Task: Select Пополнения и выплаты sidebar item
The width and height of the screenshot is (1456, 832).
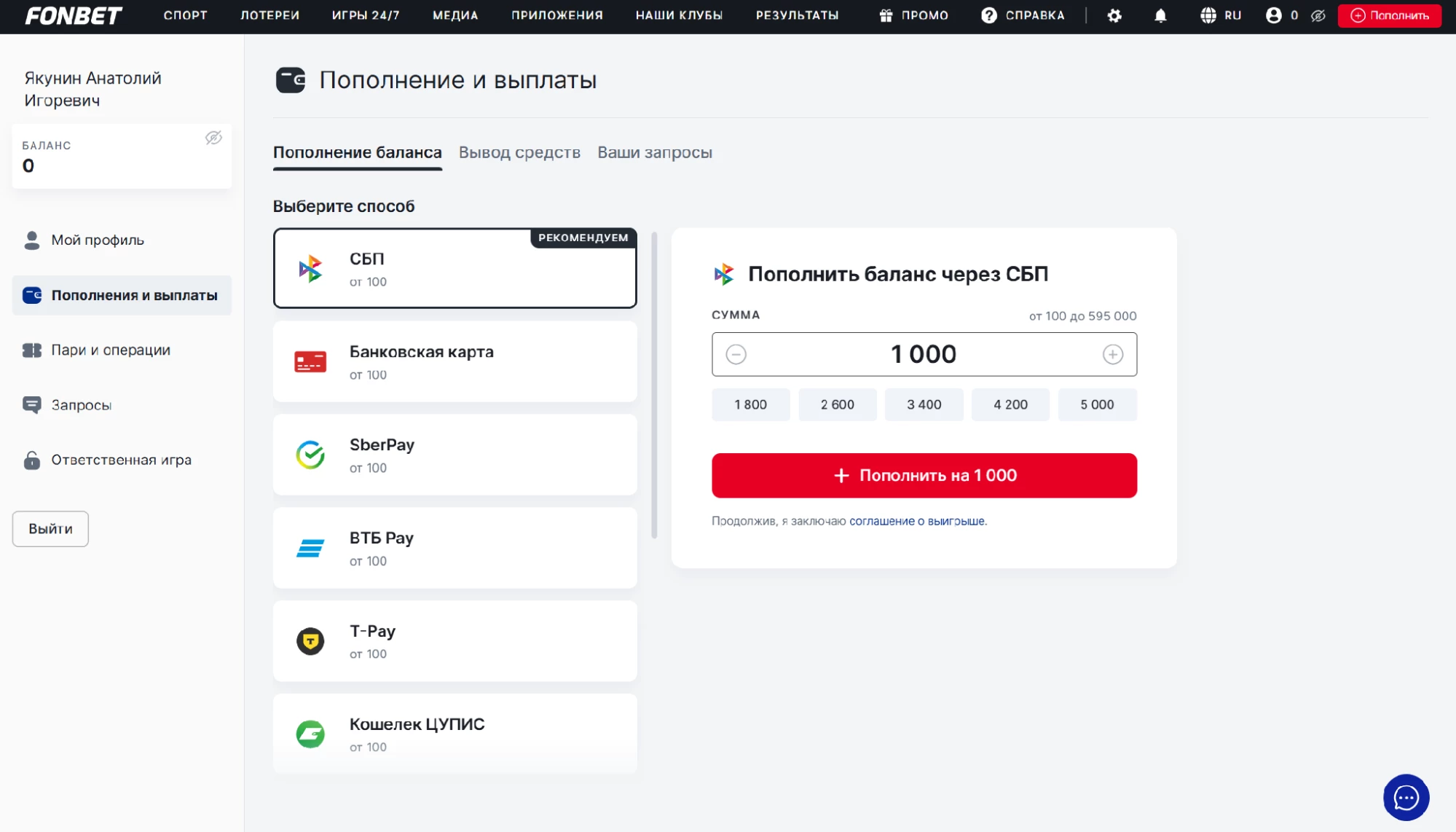Action: [122, 295]
